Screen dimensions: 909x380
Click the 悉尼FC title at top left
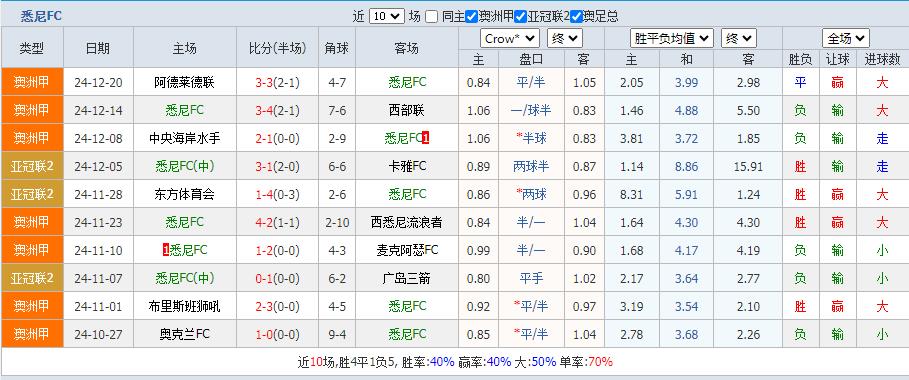click(x=41, y=16)
